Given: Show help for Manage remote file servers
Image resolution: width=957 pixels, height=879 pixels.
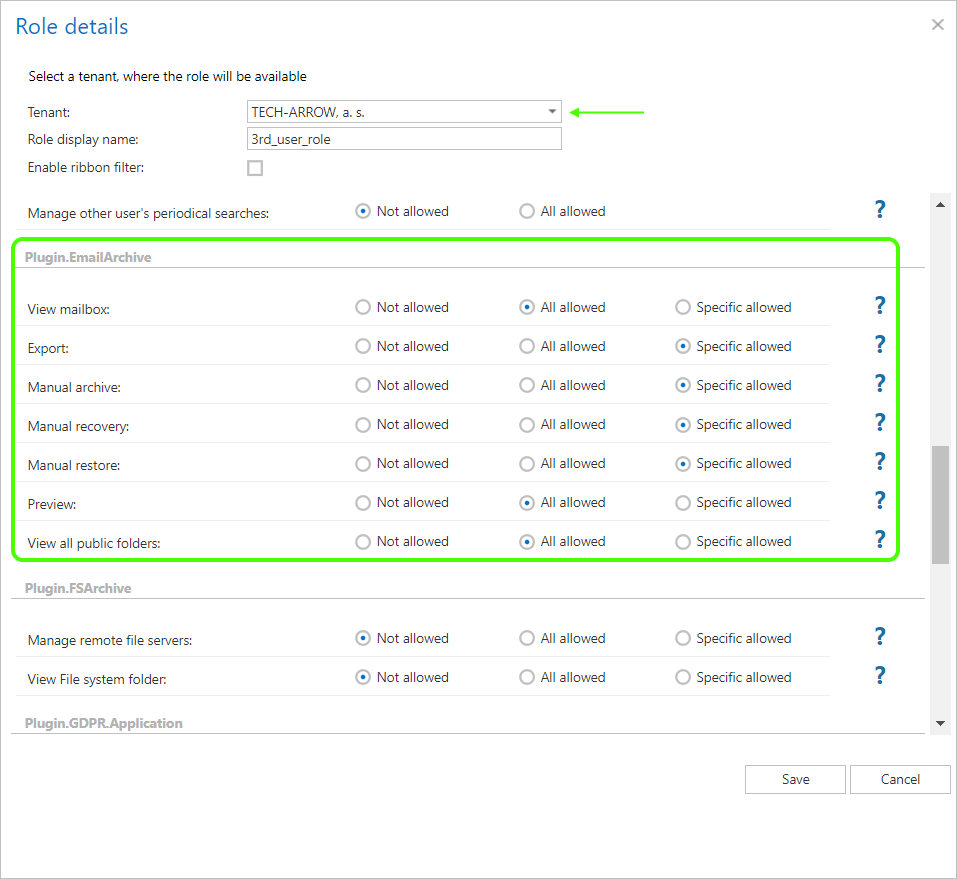Looking at the screenshot, I should [x=880, y=637].
